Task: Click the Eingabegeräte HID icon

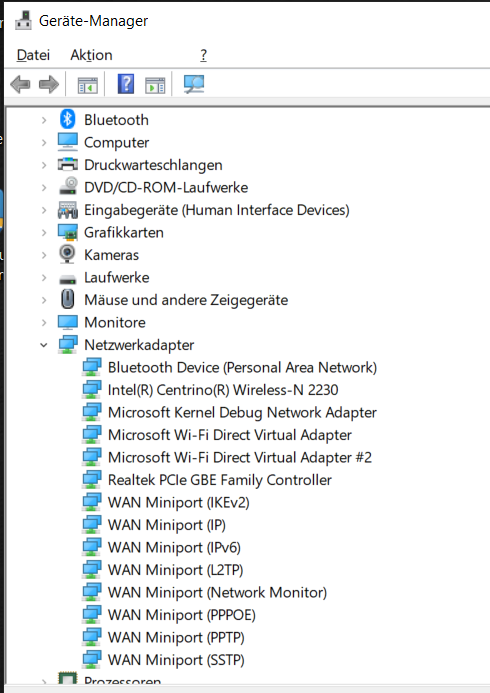Action: tap(68, 210)
